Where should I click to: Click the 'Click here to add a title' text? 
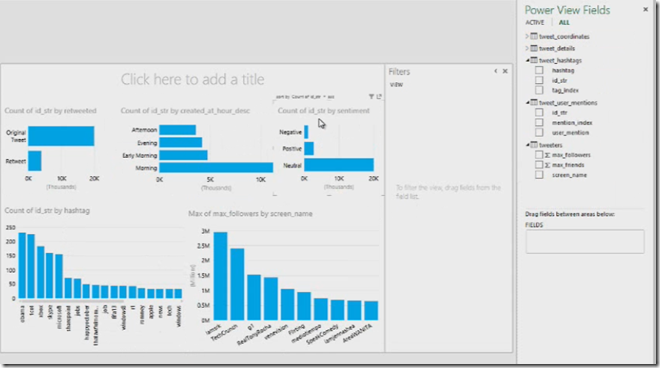(x=193, y=79)
